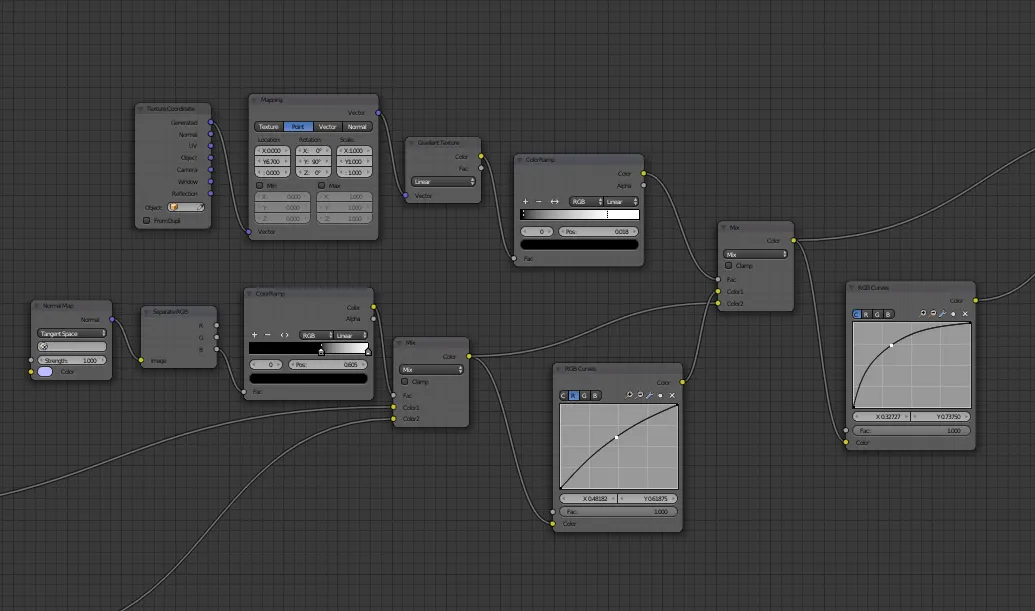This screenshot has width=1035, height=611.
Task: Click Normal Map Color swatch
Action: 45,371
